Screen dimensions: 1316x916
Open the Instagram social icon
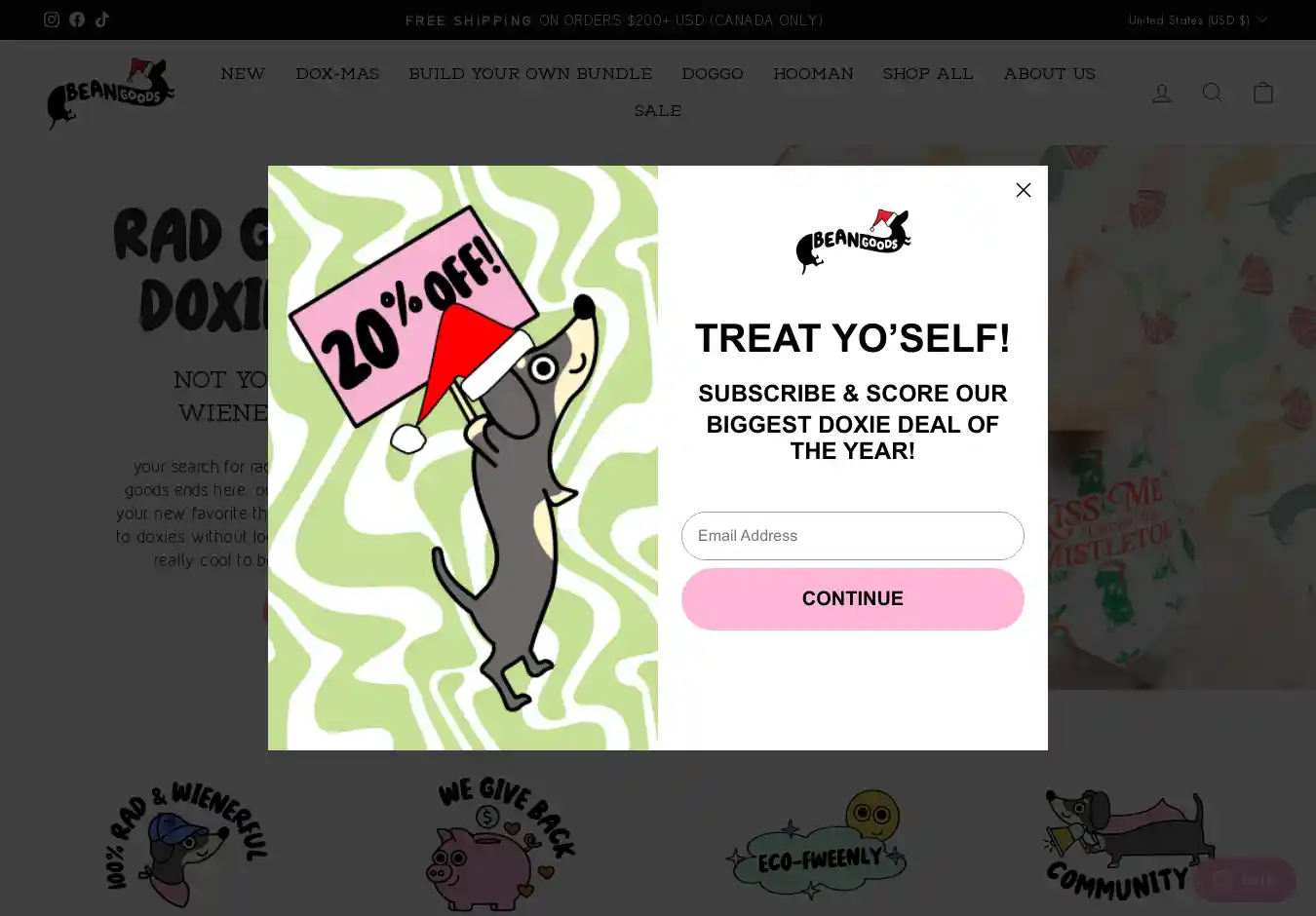[52, 19]
